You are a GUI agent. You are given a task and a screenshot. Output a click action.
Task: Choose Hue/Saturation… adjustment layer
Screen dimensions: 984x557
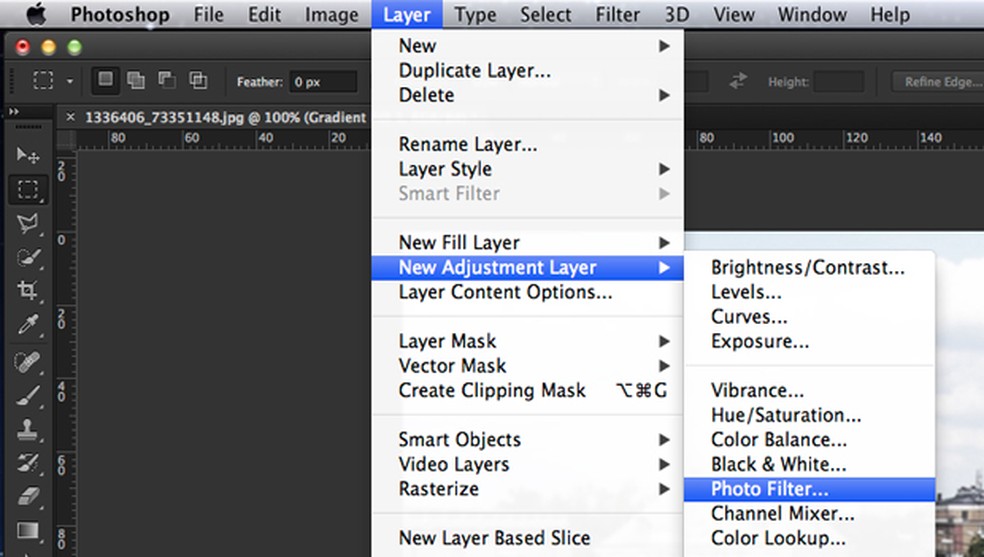(810, 415)
